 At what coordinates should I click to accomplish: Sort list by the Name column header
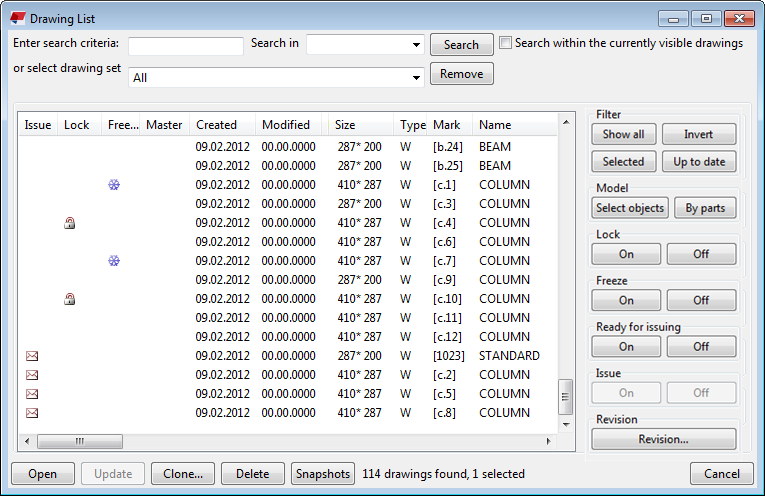pos(495,125)
